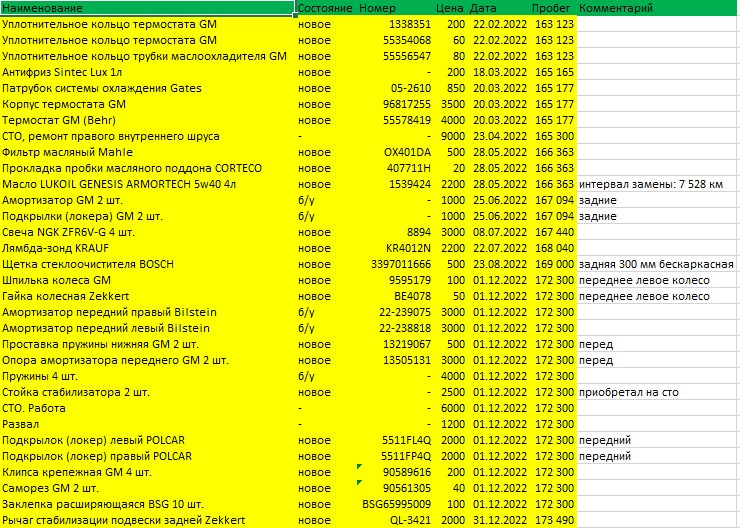This screenshot has width=740, height=528.
Task: Select cell 'Пружины 4 шт.'
Action: (x=148, y=377)
